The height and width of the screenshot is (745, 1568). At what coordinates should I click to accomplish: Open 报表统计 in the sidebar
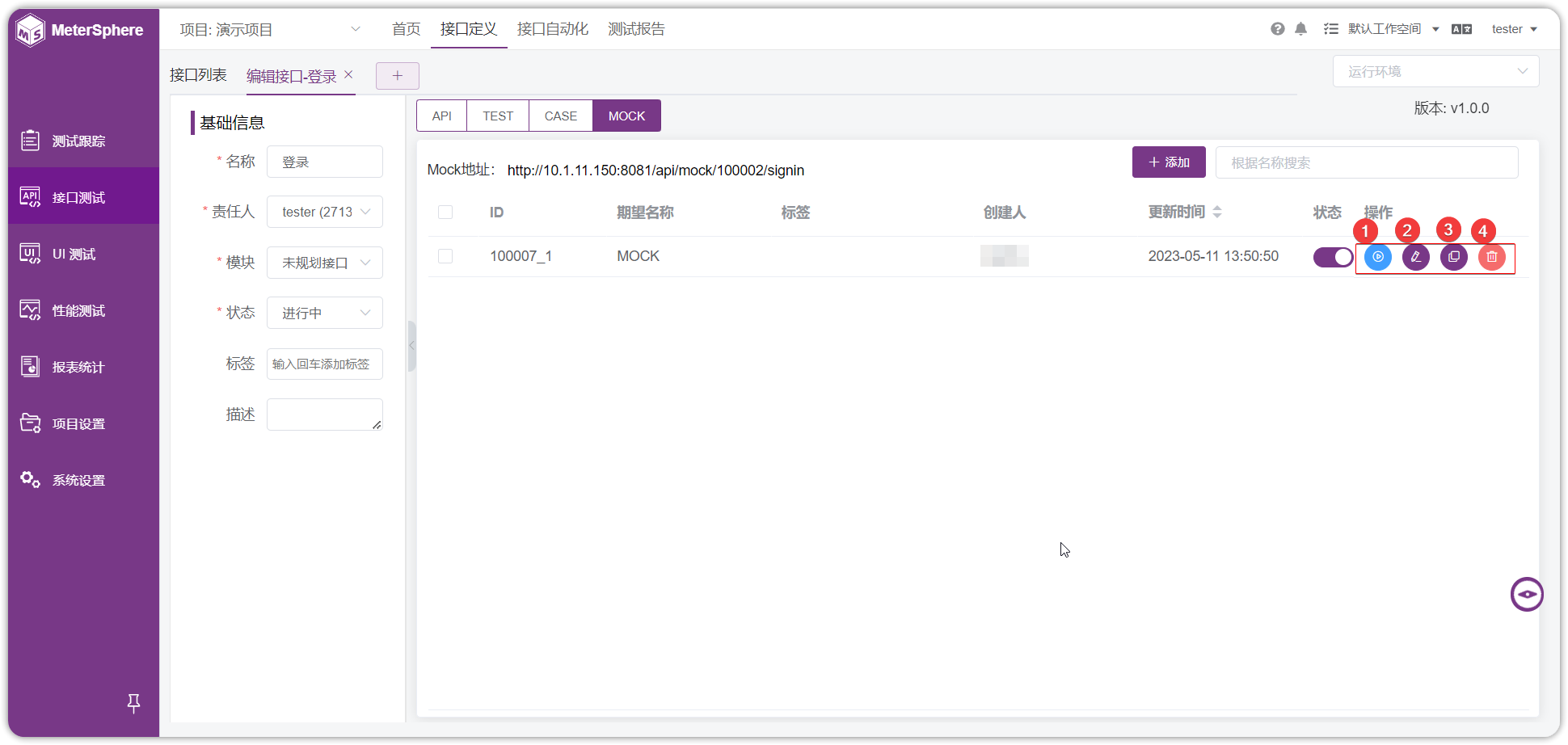[83, 367]
